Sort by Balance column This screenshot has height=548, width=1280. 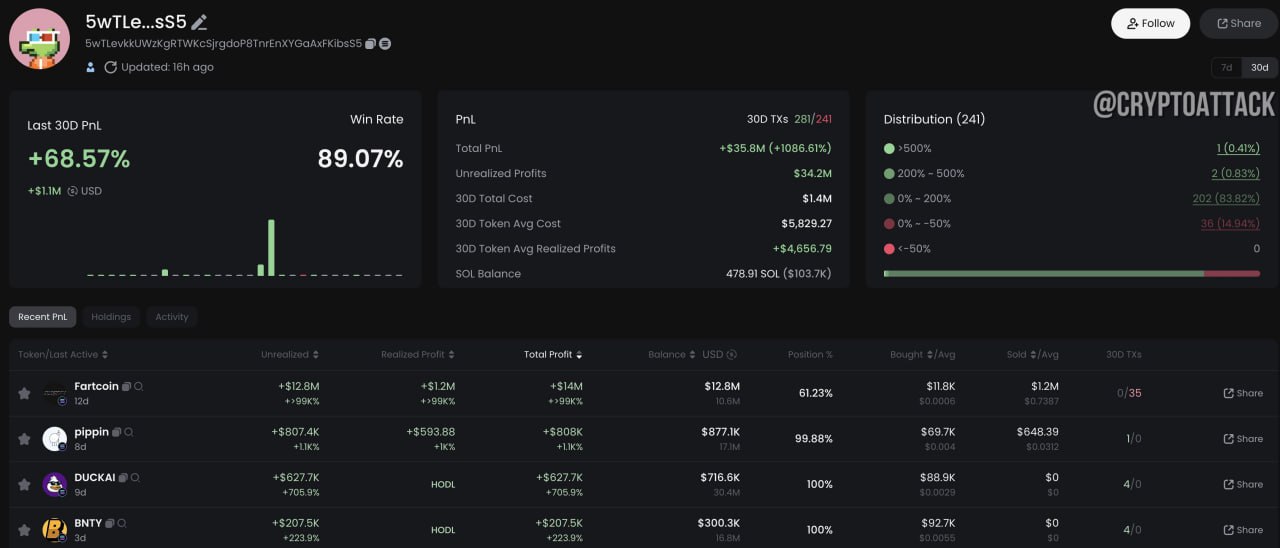pyautogui.click(x=672, y=355)
